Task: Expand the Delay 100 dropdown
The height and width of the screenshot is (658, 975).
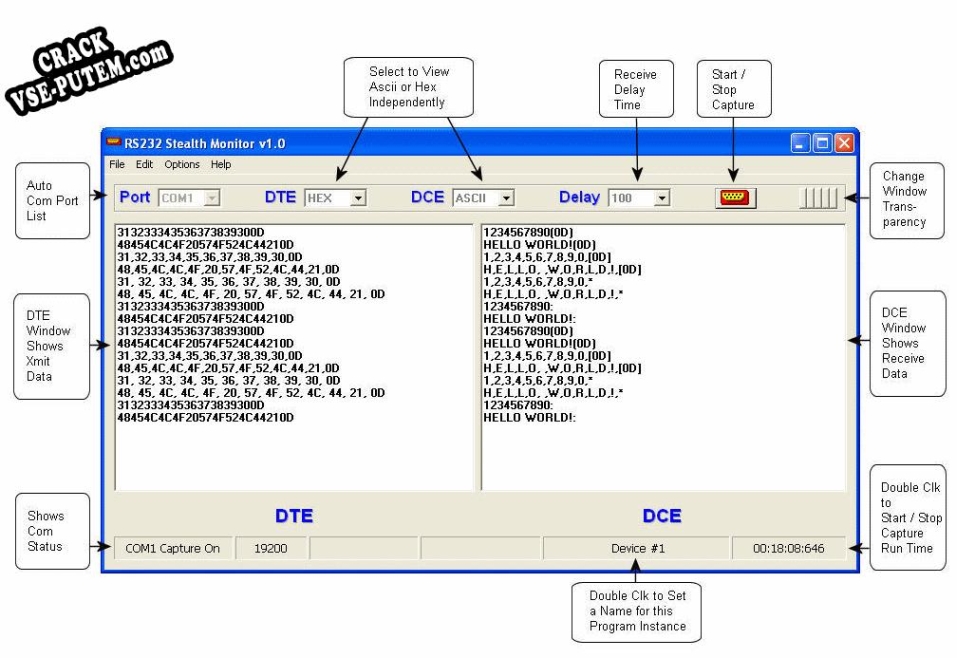Action: coord(661,199)
